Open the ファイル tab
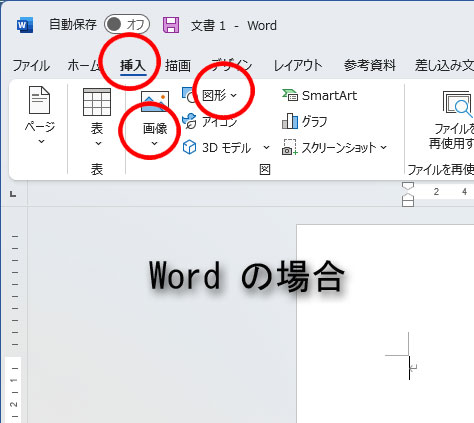 pos(31,65)
